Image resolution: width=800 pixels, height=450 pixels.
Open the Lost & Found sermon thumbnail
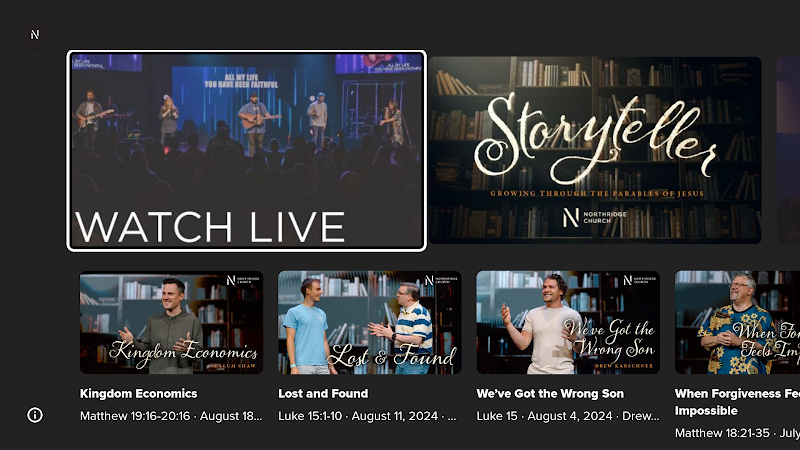369,322
